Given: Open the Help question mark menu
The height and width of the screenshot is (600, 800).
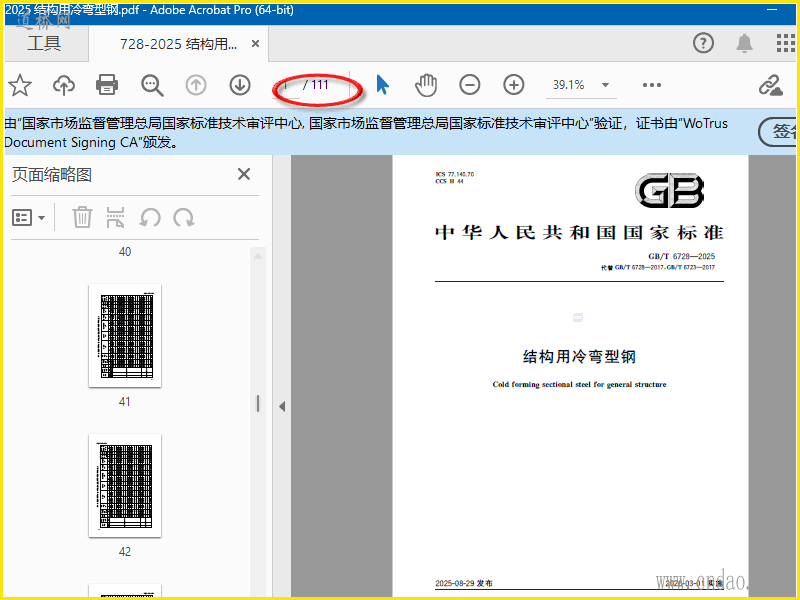Looking at the screenshot, I should (x=703, y=43).
